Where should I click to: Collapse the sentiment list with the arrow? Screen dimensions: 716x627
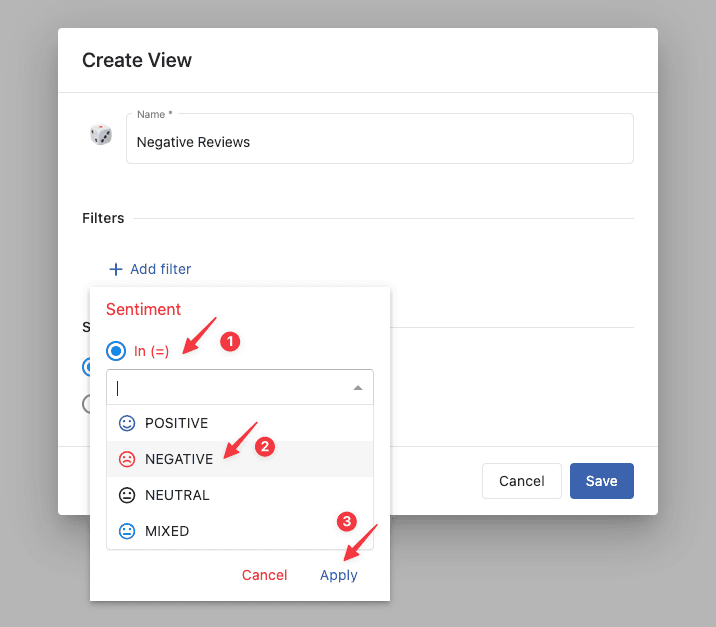[358, 388]
